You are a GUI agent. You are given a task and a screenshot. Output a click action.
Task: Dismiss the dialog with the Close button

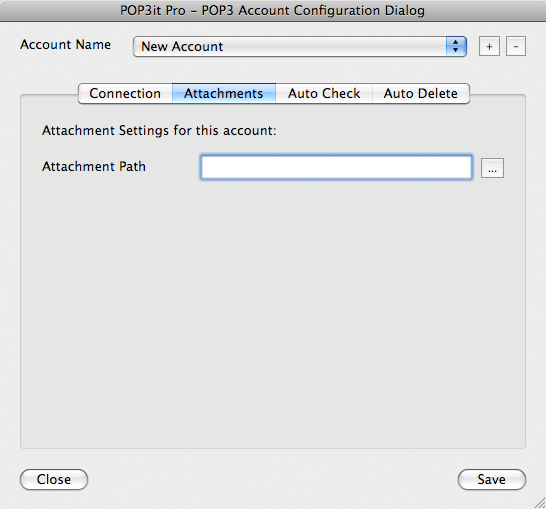click(x=54, y=479)
